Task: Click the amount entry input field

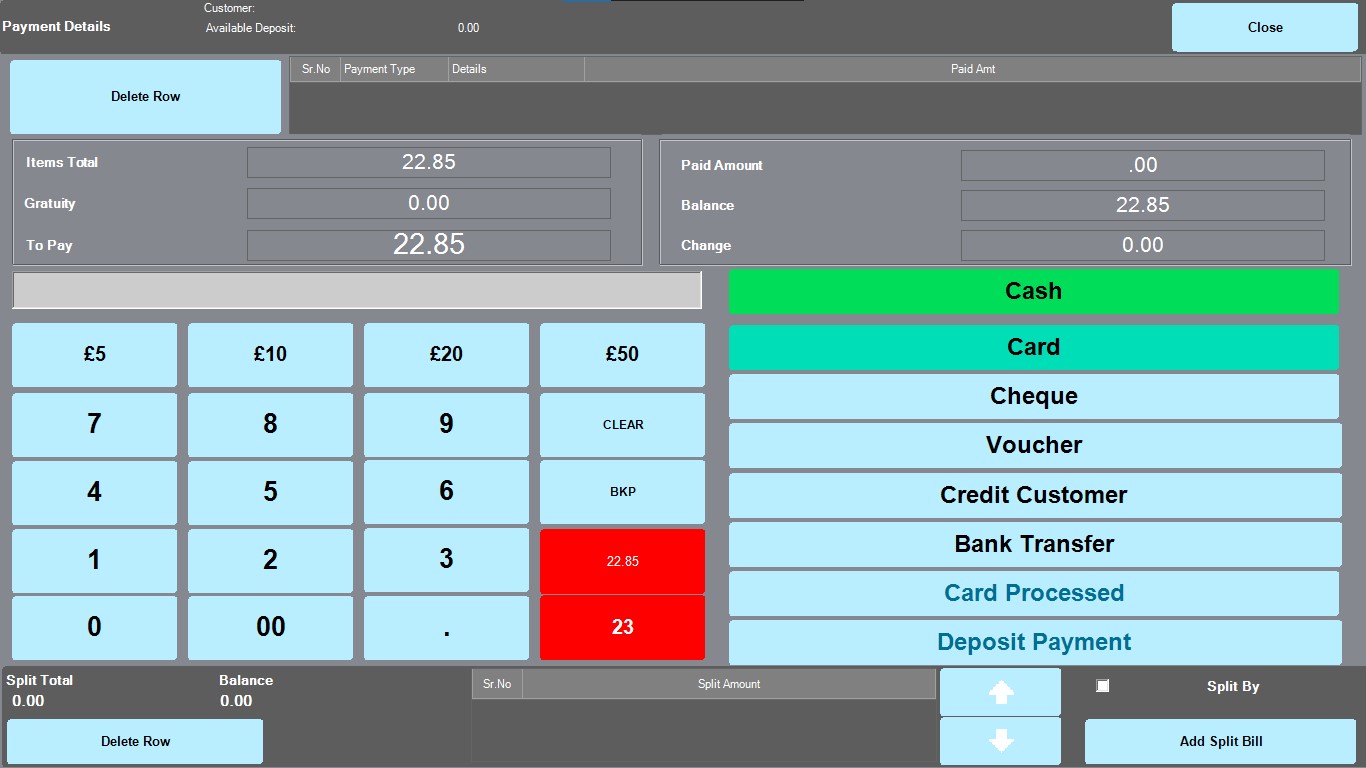Action: 357,290
